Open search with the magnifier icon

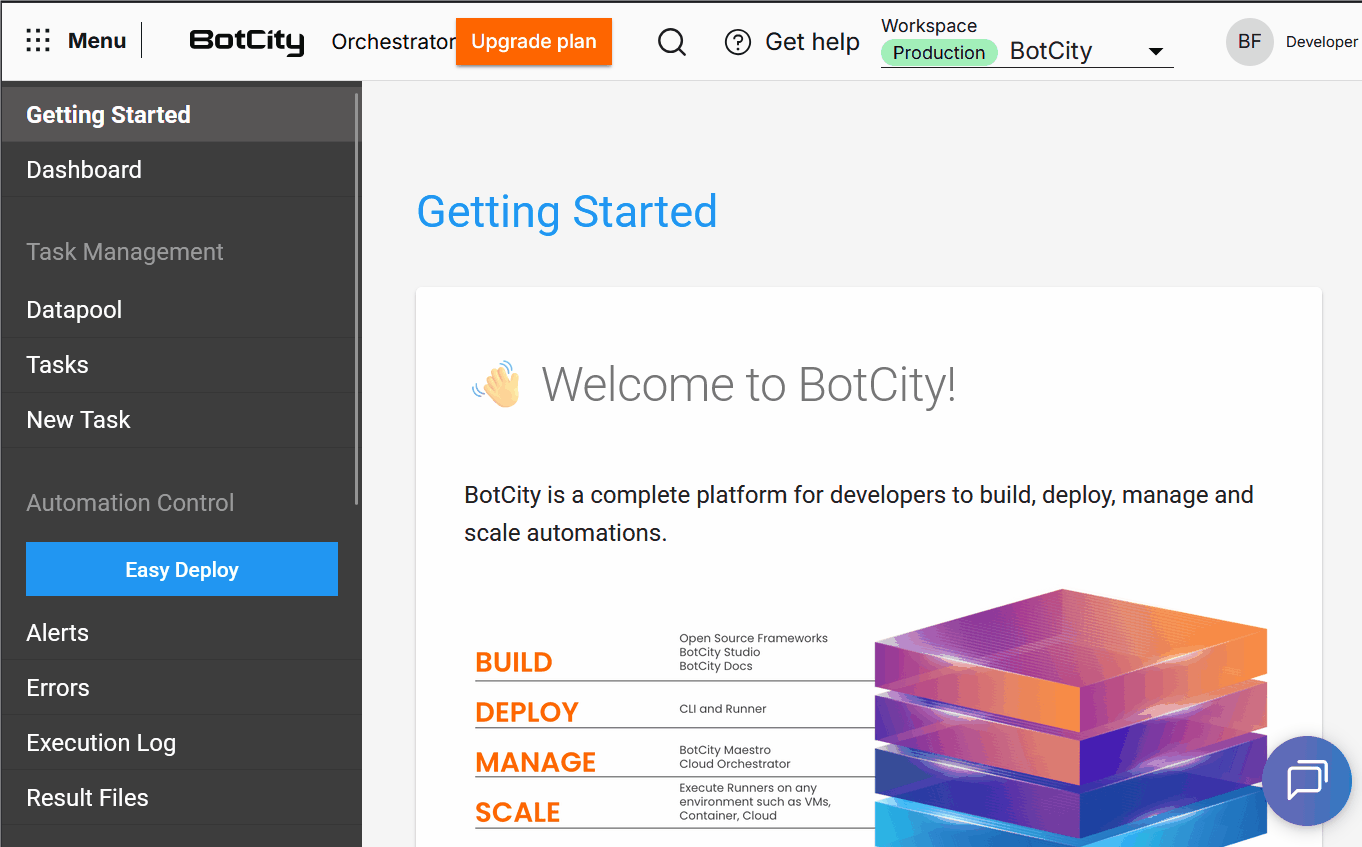tap(672, 42)
